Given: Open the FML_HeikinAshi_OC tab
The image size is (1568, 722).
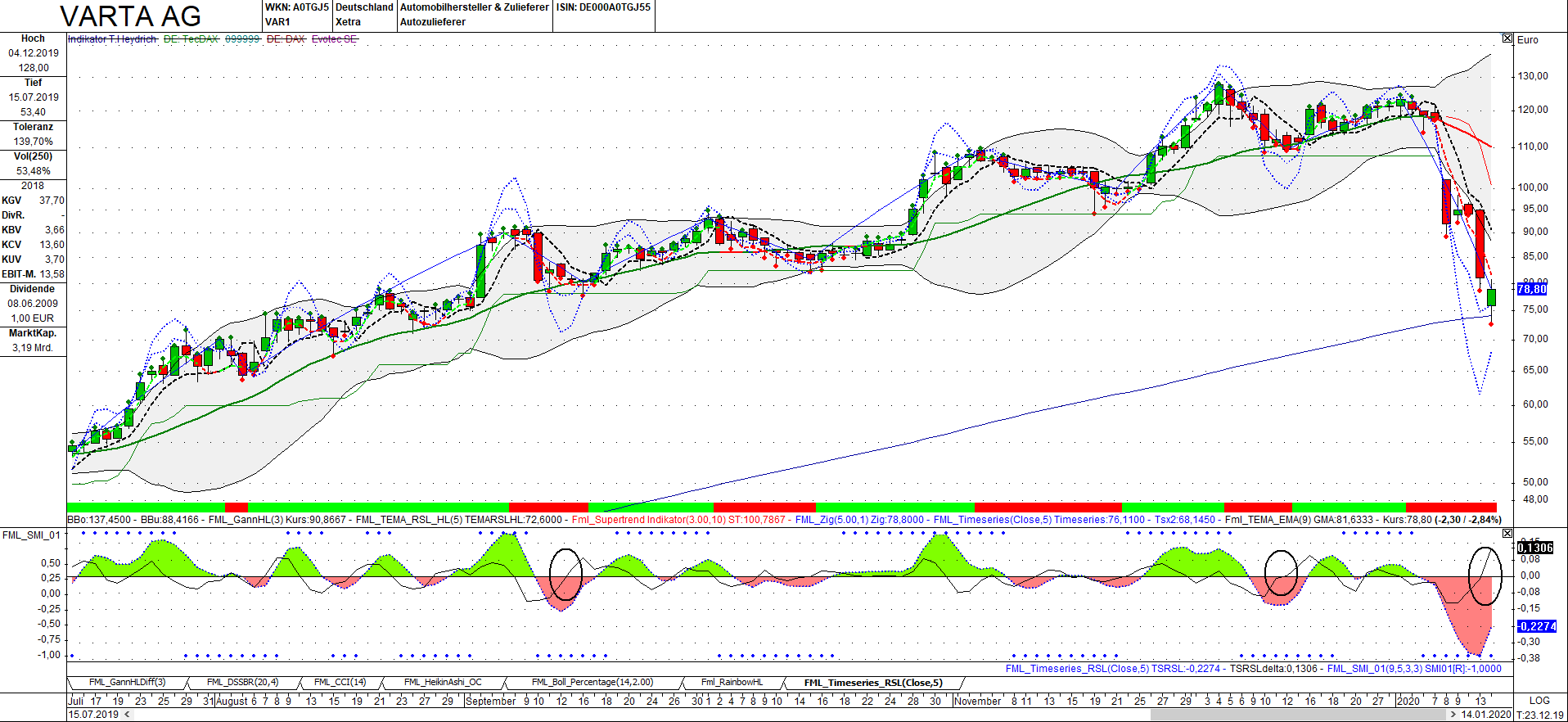Looking at the screenshot, I should coord(443,683).
